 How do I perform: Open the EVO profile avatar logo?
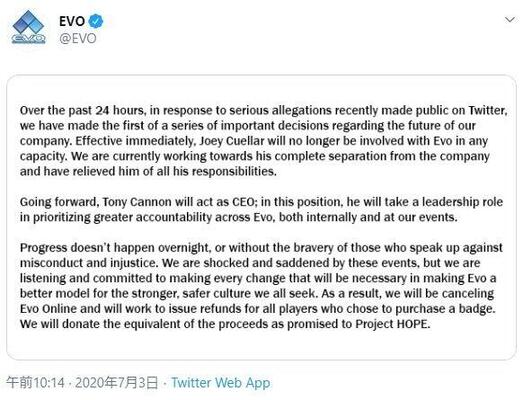(x=28, y=27)
